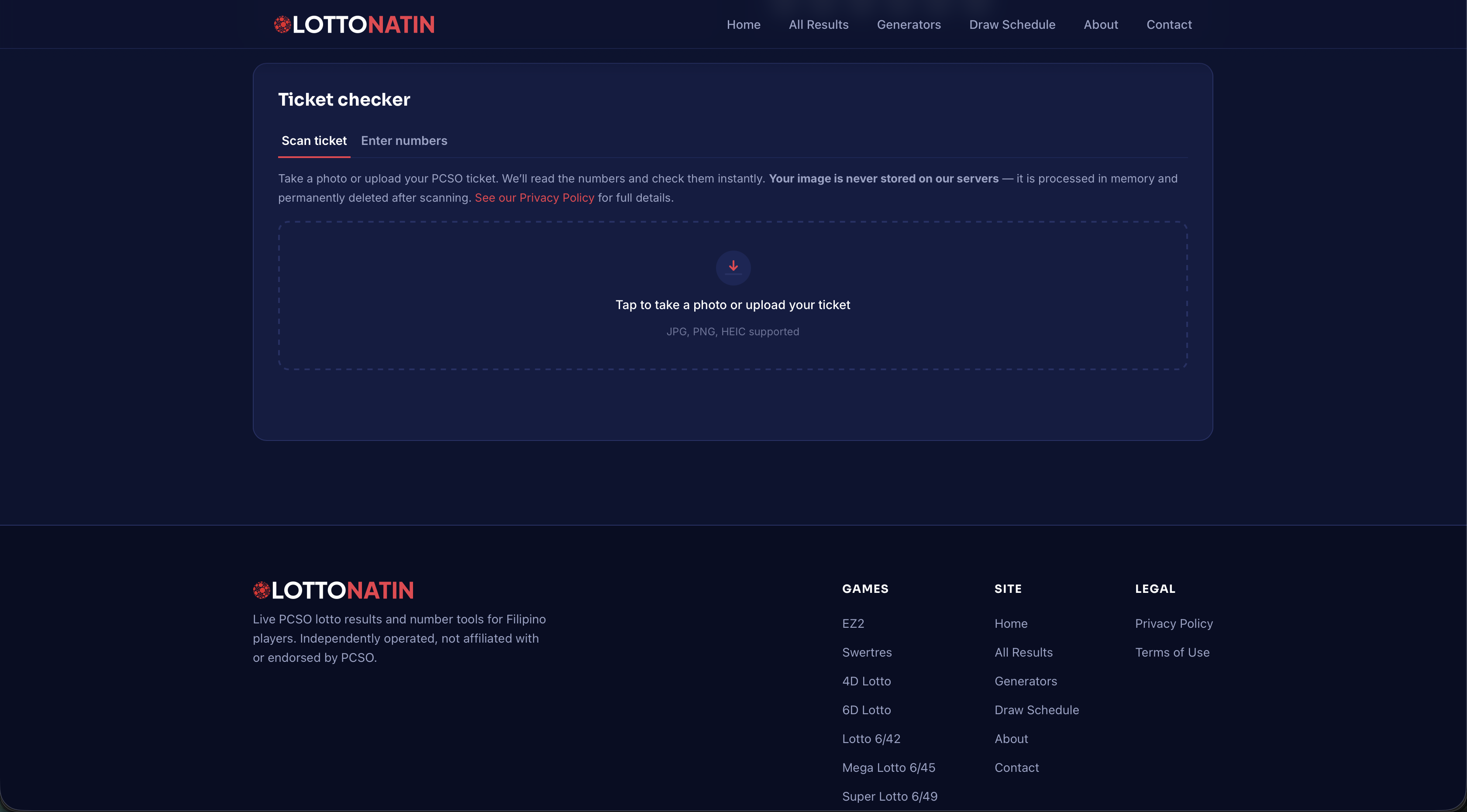Click the LottoNatin logo in the footer
This screenshot has width=1467, height=812.
pyautogui.click(x=333, y=590)
